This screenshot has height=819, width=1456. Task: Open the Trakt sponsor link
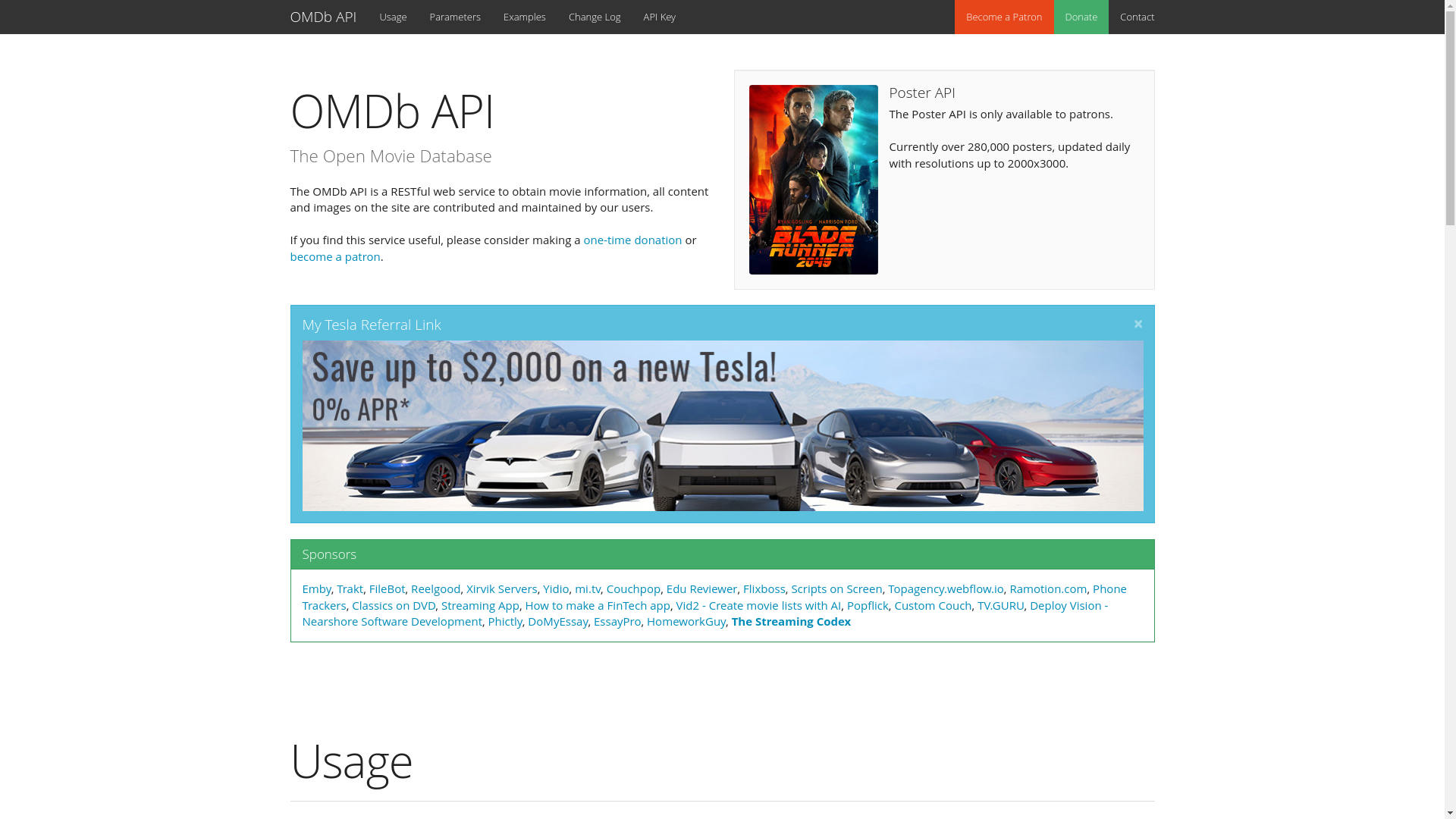click(350, 588)
